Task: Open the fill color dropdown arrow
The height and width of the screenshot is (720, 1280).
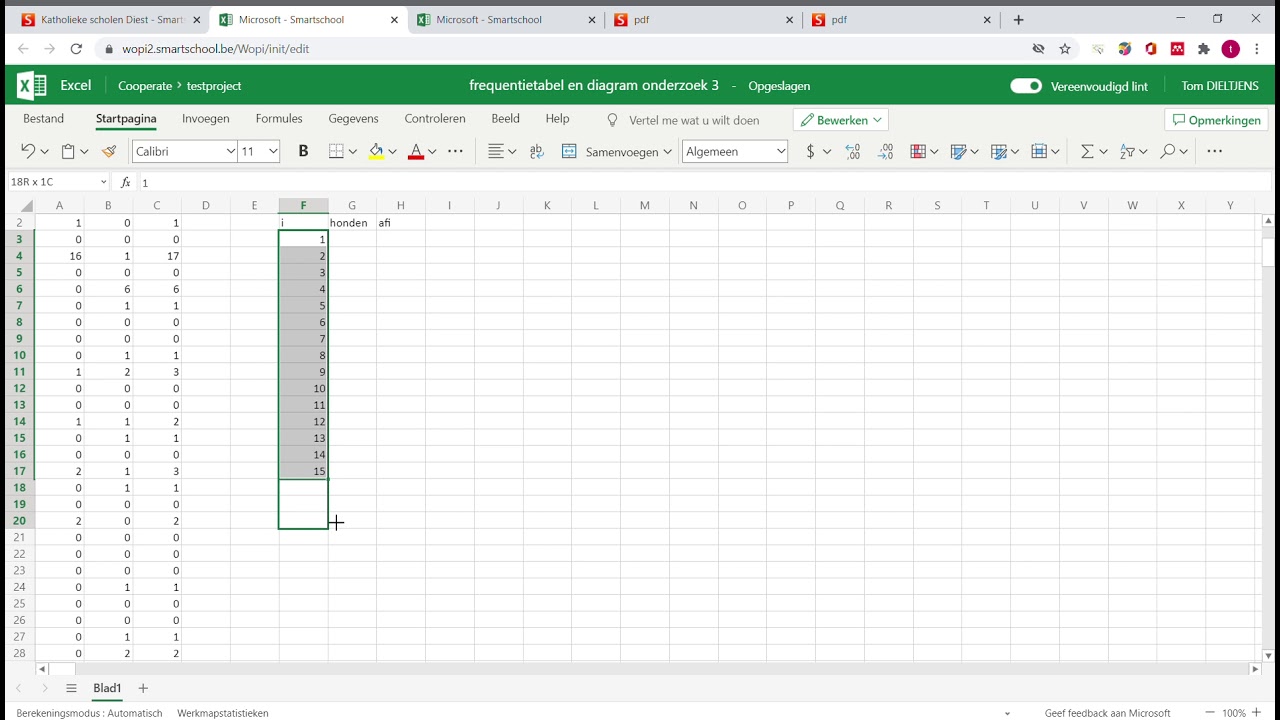Action: tap(392, 152)
